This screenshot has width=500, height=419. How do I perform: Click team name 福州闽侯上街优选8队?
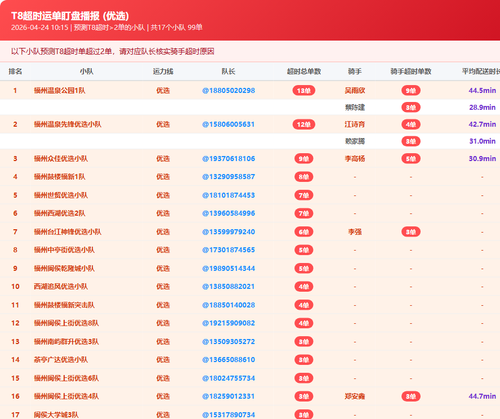(x=66, y=323)
